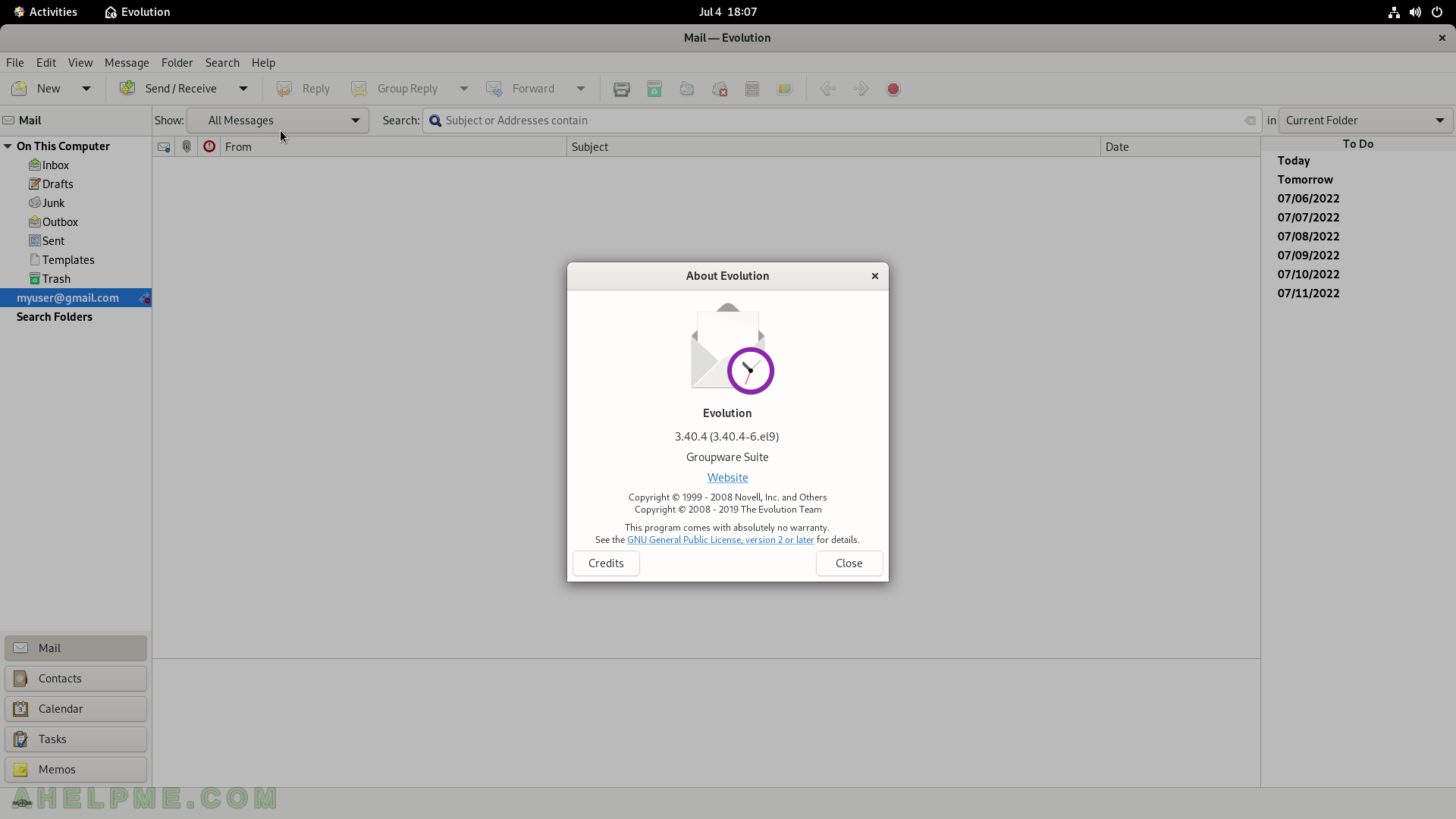Viewport: 1456px width, 819px height.
Task: Sort by attachment column icon
Action: [x=187, y=147]
